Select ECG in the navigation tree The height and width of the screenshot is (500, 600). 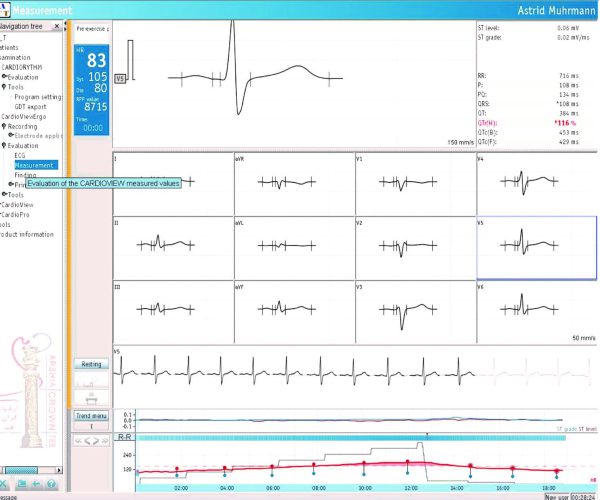[x=20, y=155]
